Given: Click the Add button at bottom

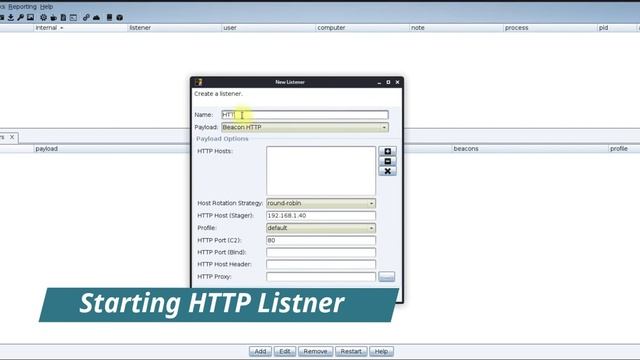Looking at the screenshot, I should pos(260,351).
